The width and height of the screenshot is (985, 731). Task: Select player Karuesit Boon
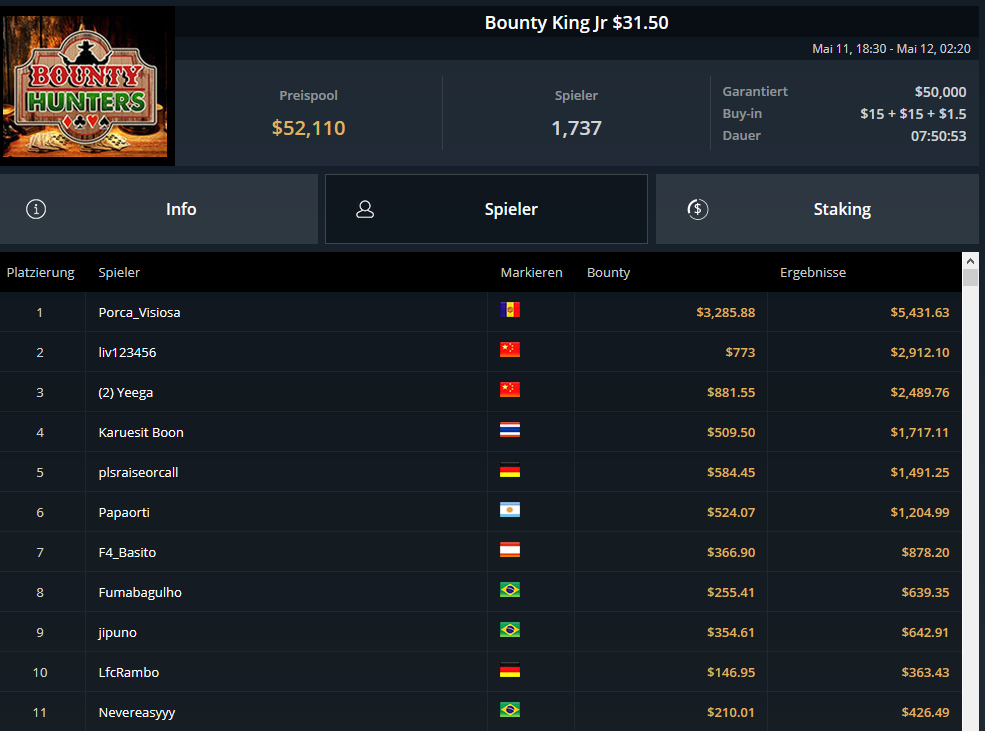point(141,432)
